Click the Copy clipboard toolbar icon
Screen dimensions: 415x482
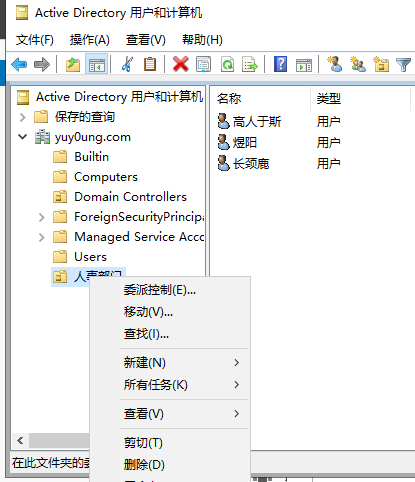150,64
